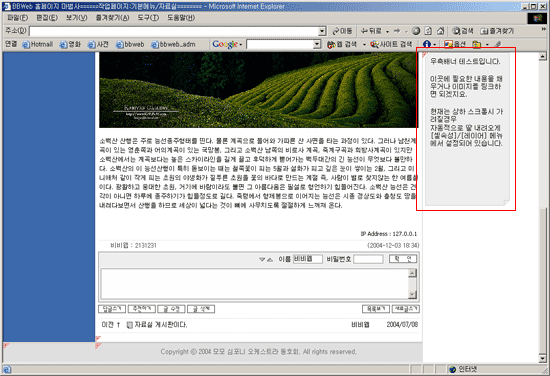Click the Home page icon
The width and height of the screenshot is (550, 376).
pyautogui.click(x=441, y=31)
